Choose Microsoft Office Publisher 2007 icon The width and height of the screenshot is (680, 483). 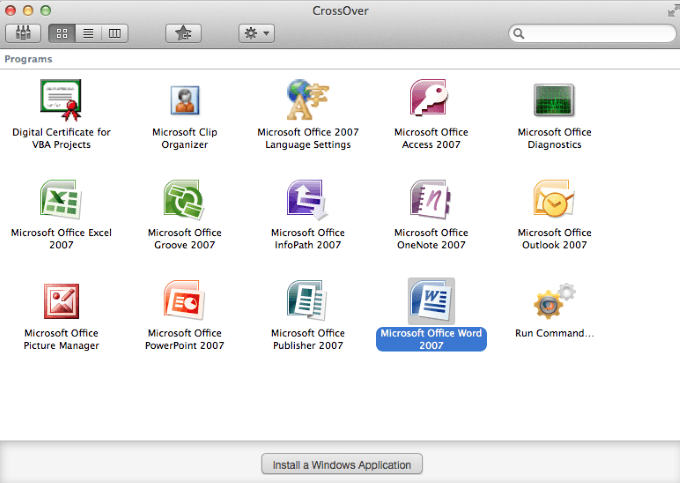point(307,300)
